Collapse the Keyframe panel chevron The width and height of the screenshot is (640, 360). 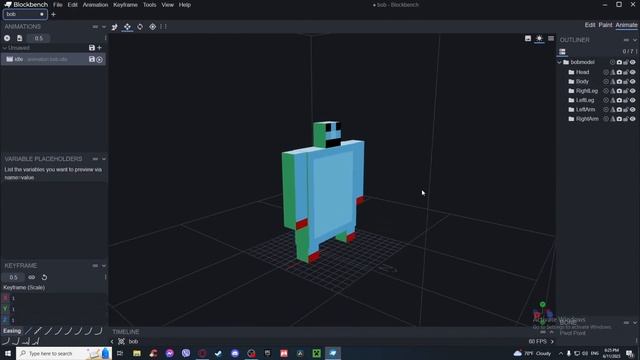[x=104, y=266]
